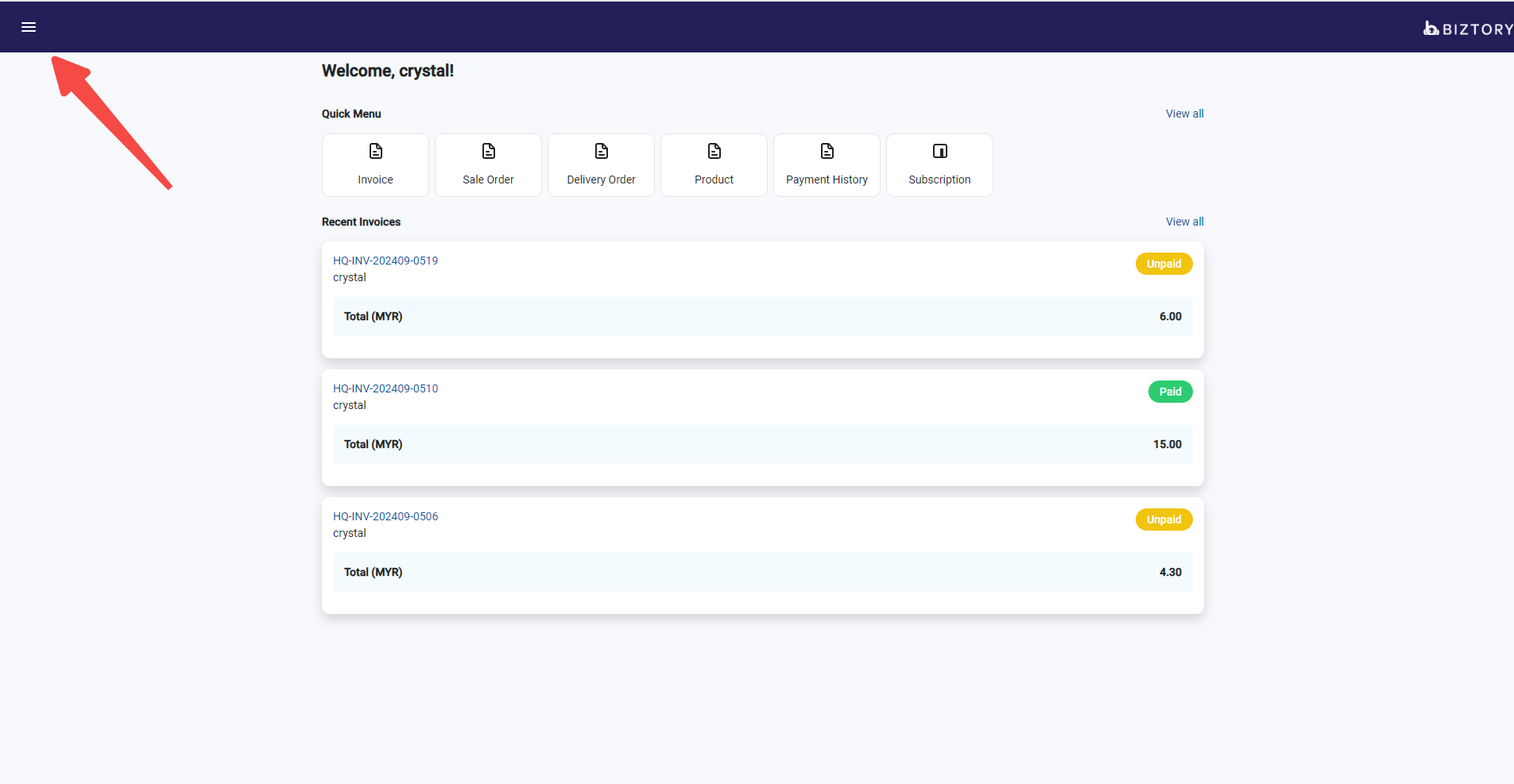Select the 6.00 total amount
Viewport: 1514px width, 784px height.
click(1170, 316)
